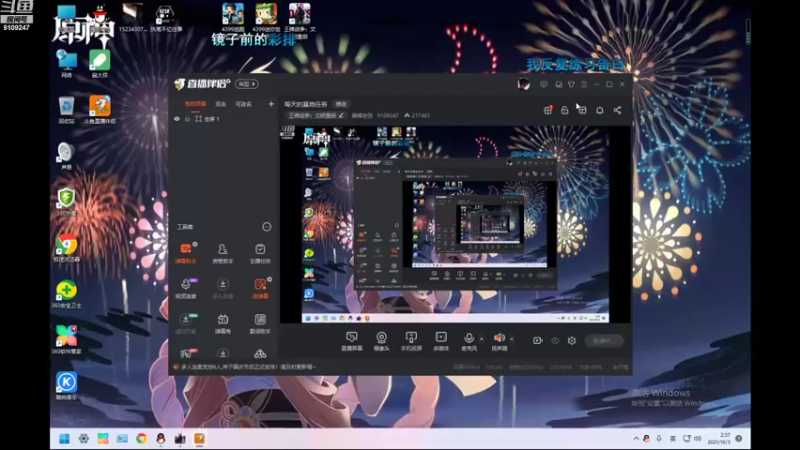Screen dimensions: 800x450
Task: Mute the orange 扬声器 speaker
Action: [x=499, y=341]
